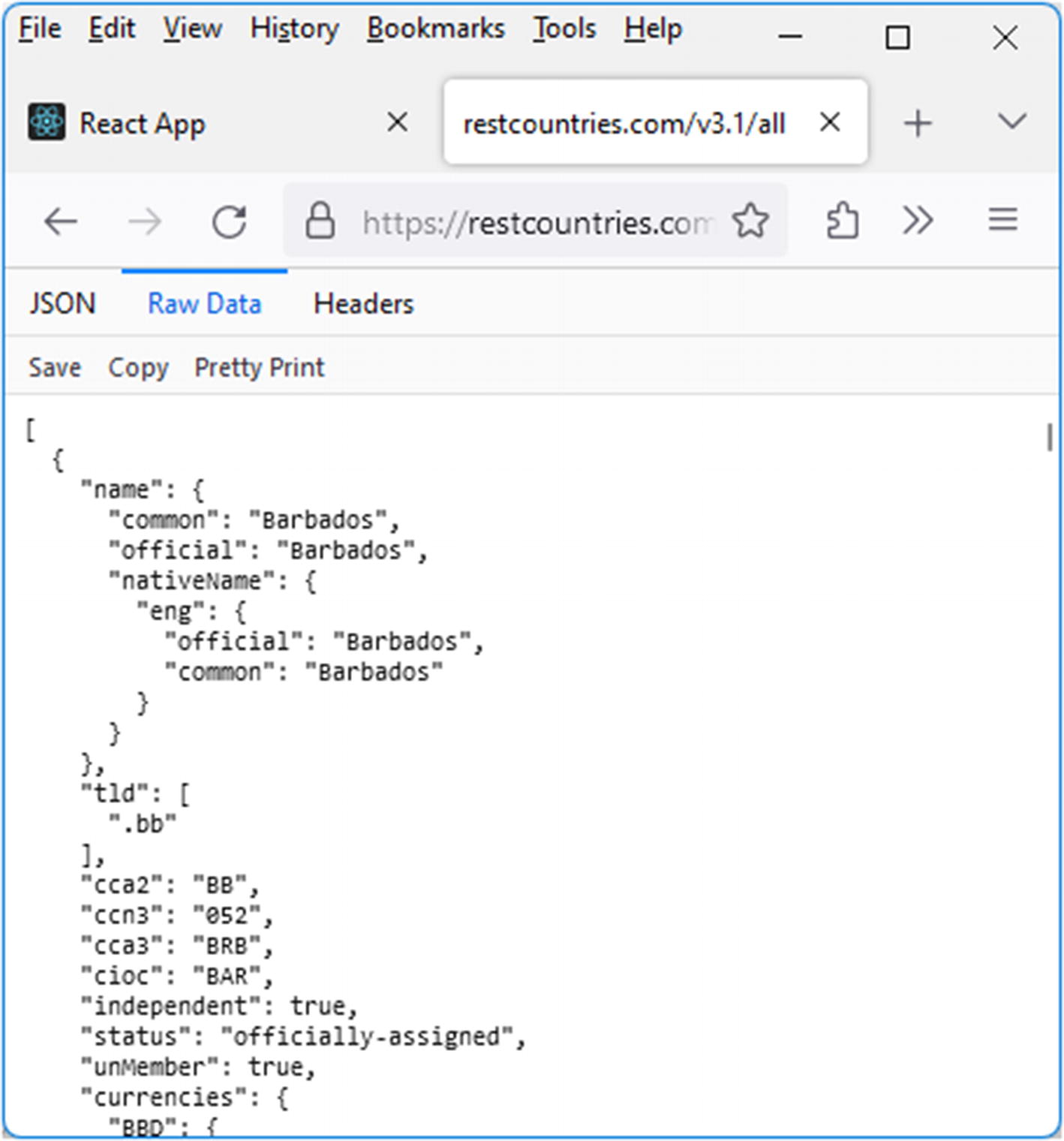Open the extensions puzzle icon
Screen dimensions: 1064x1141
pyautogui.click(x=842, y=221)
